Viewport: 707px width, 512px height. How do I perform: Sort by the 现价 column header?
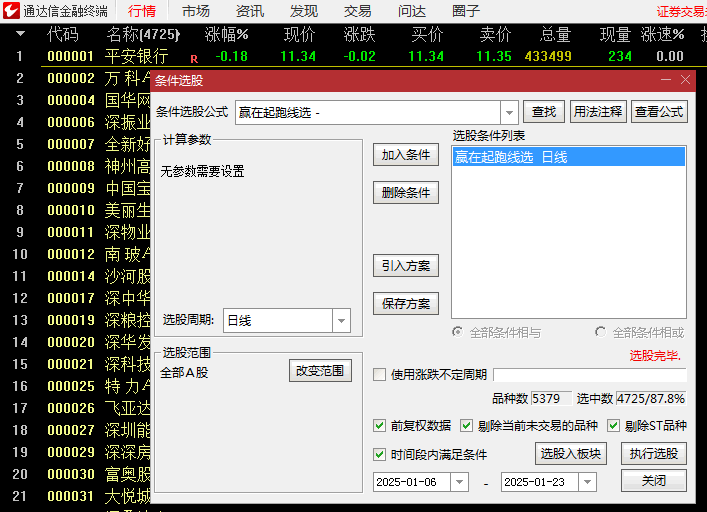(299, 34)
